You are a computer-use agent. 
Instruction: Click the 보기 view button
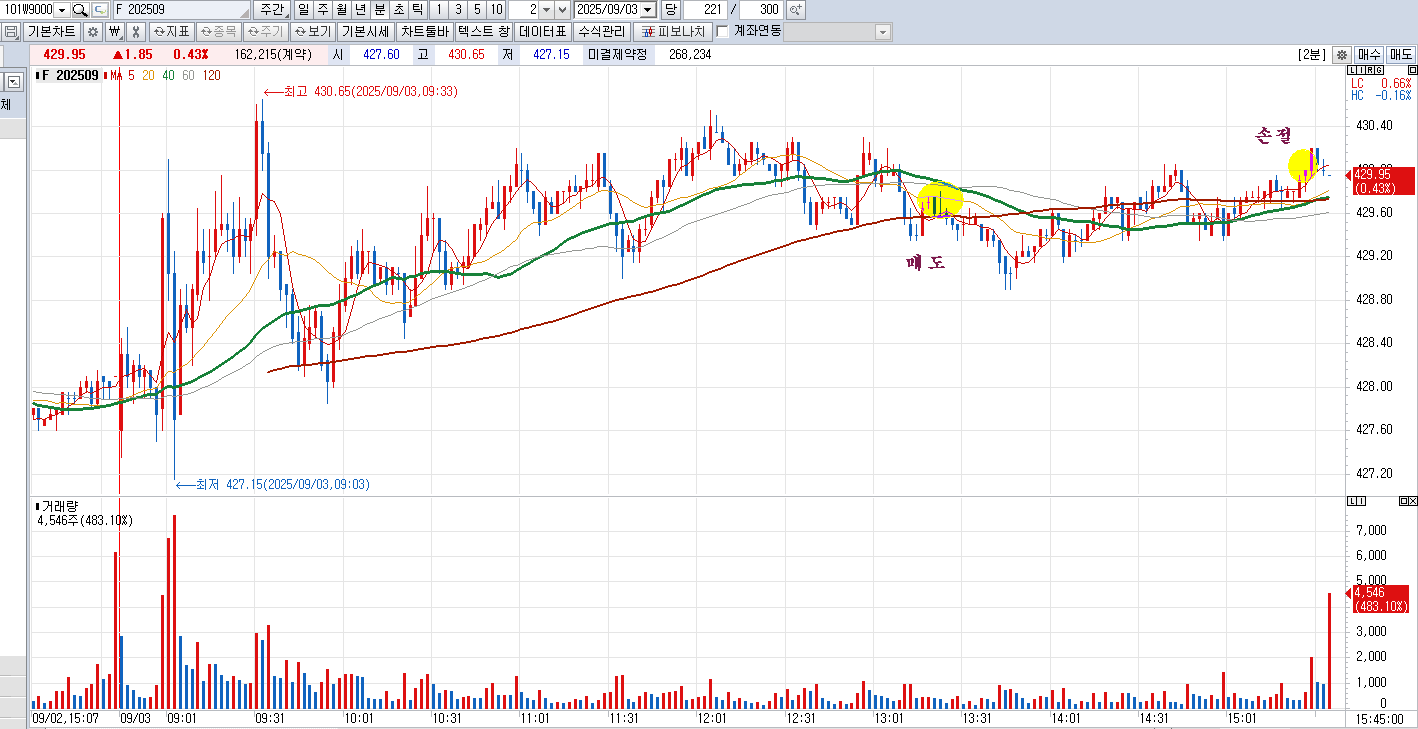point(312,31)
